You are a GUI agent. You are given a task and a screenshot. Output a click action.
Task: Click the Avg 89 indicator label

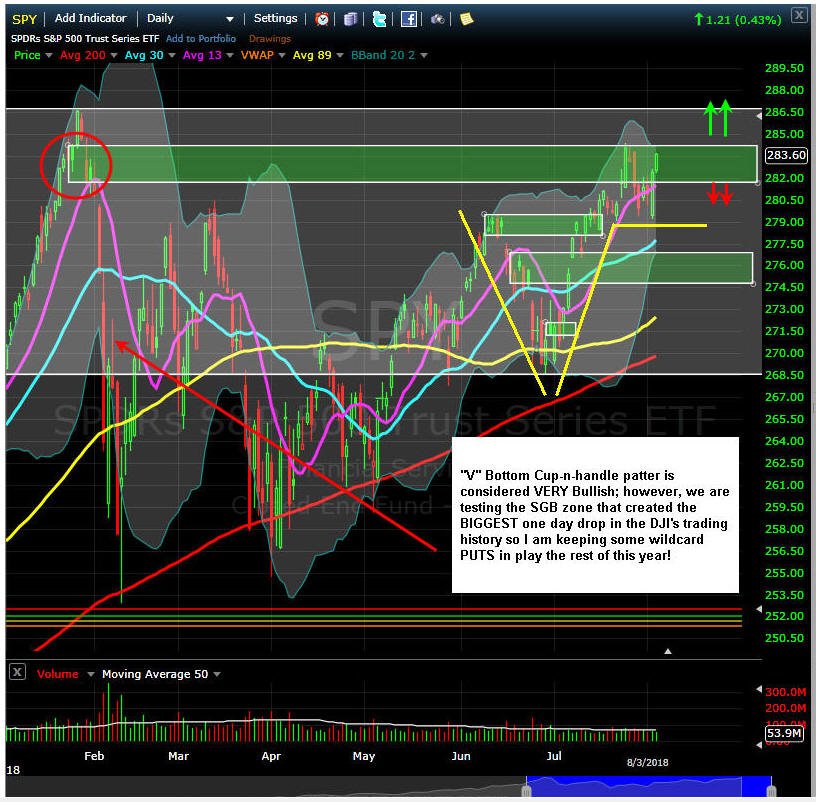coord(312,55)
